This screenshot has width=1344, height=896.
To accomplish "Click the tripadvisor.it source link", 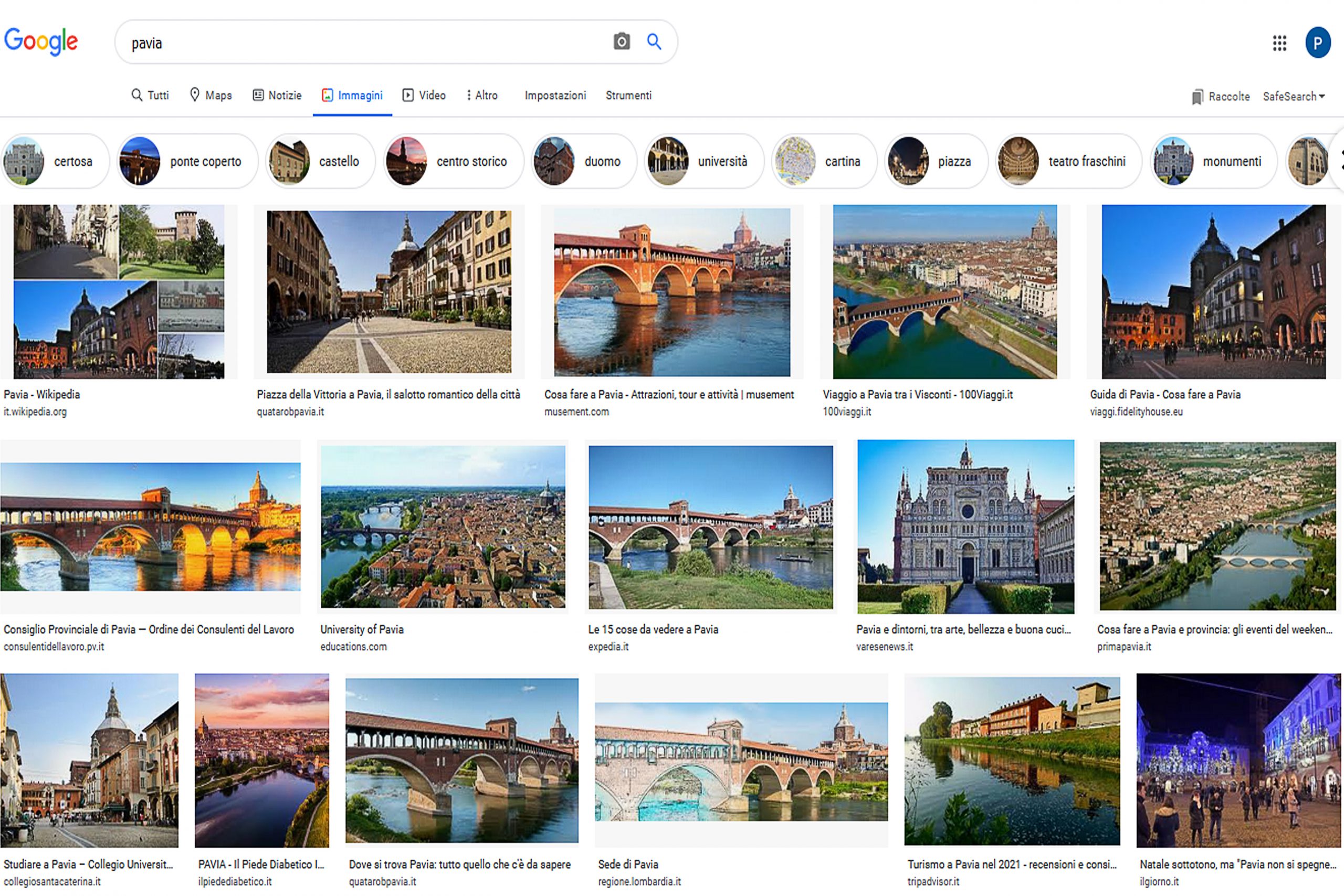I will (x=933, y=881).
